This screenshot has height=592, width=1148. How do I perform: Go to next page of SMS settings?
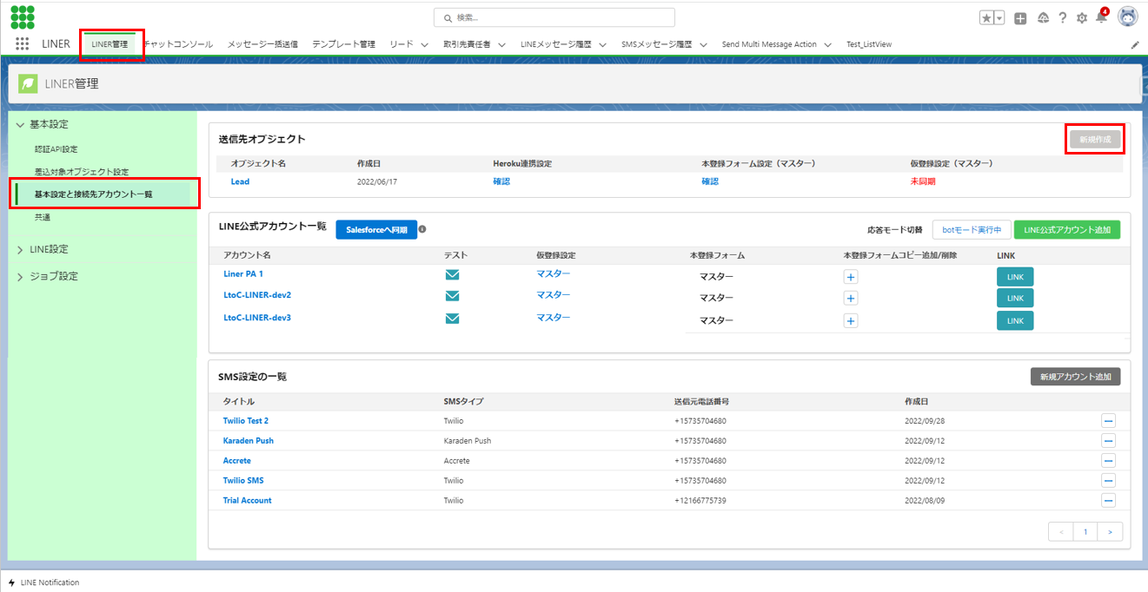pyautogui.click(x=1111, y=532)
